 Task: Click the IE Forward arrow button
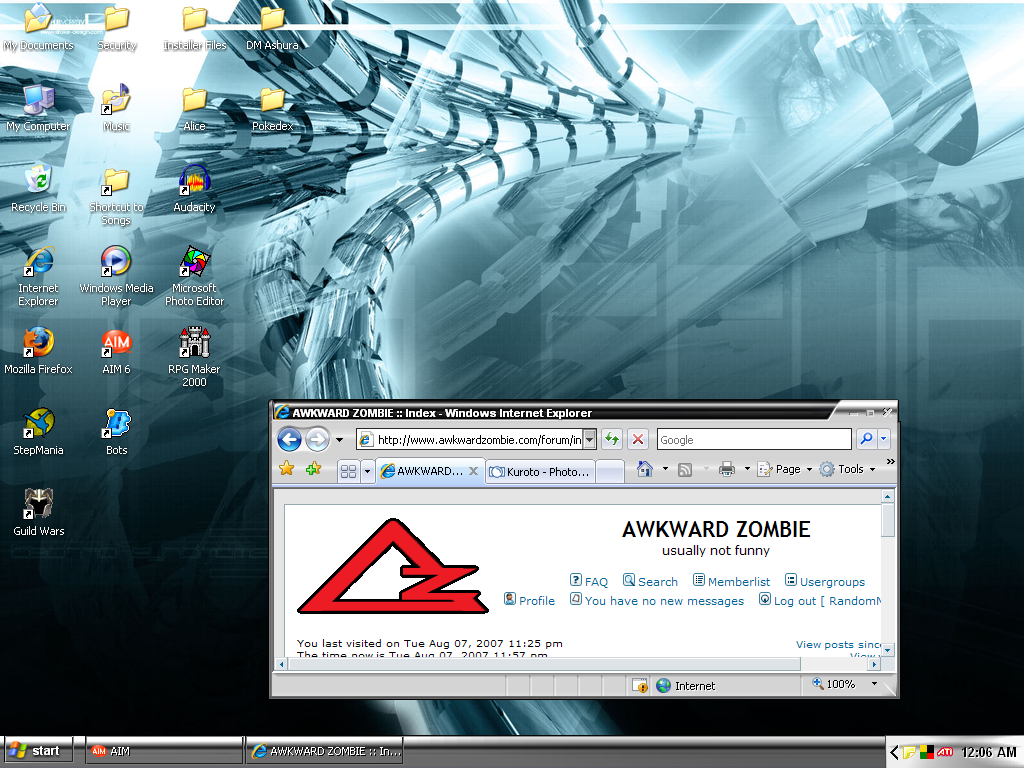point(317,440)
